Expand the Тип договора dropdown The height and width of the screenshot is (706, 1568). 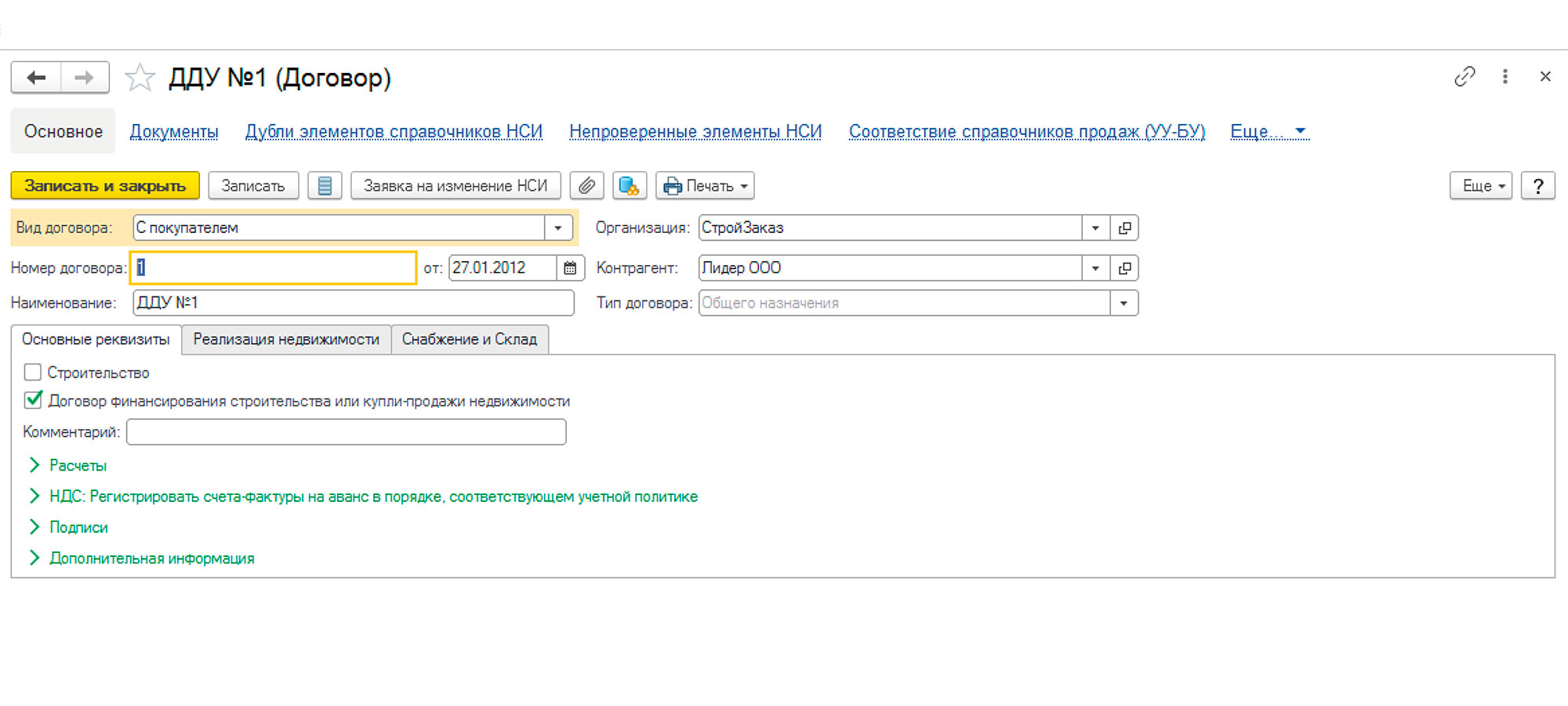coord(1123,304)
